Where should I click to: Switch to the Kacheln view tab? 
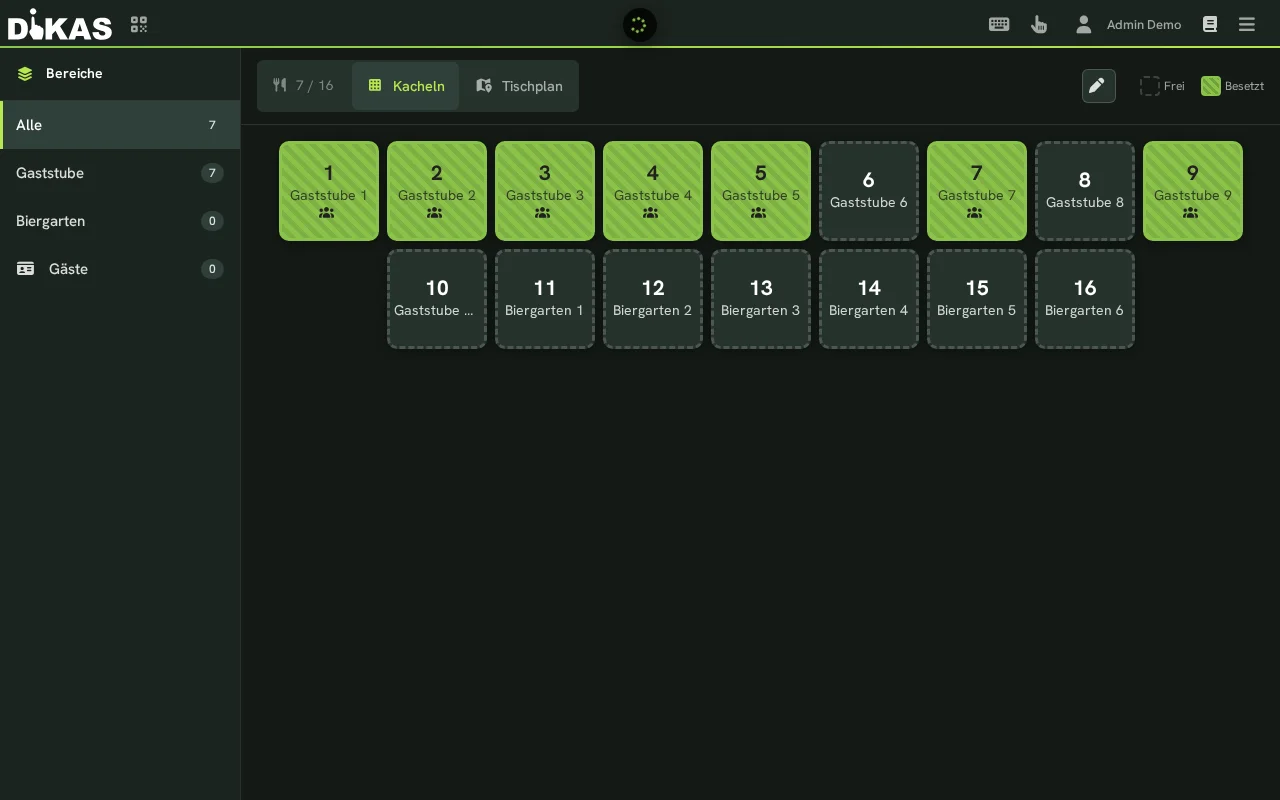[x=406, y=86]
